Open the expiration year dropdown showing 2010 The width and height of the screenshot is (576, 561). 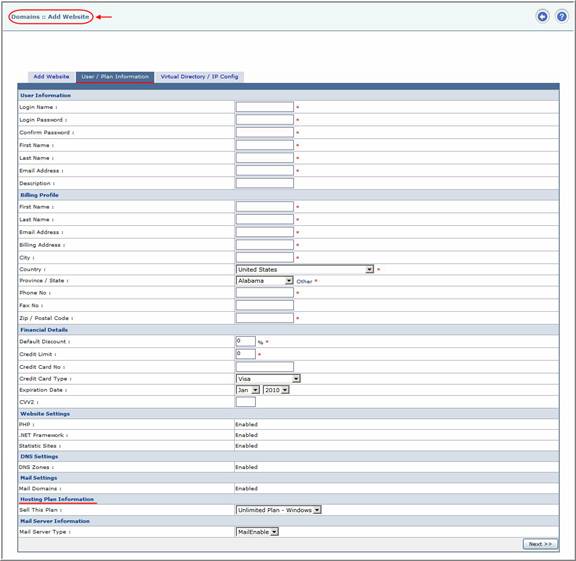[276, 390]
